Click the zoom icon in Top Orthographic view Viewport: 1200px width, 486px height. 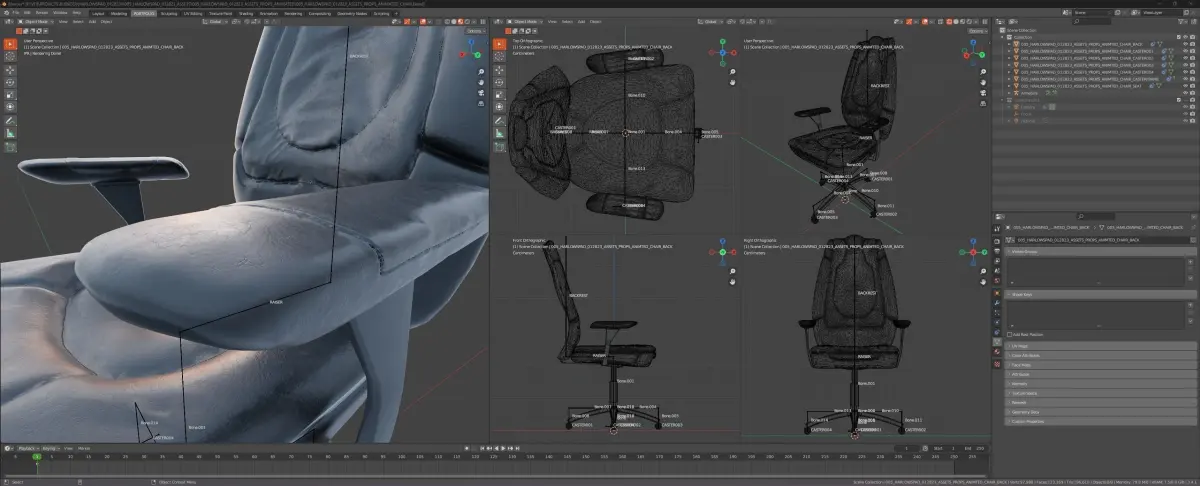[x=733, y=73]
